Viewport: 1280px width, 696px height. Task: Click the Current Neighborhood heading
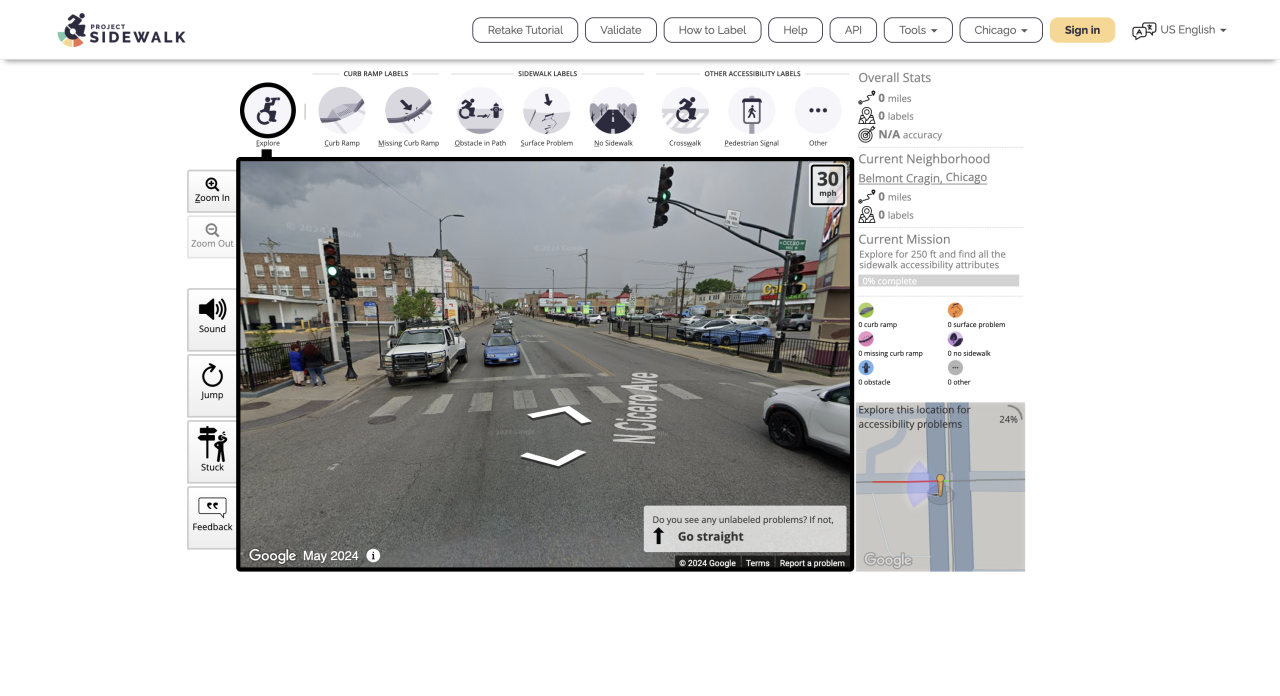(x=924, y=159)
